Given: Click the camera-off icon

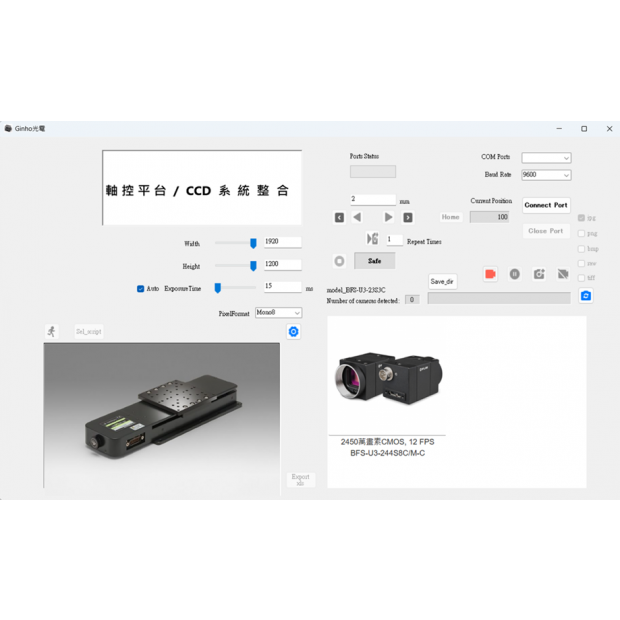Looking at the screenshot, I should pyautogui.click(x=563, y=274).
